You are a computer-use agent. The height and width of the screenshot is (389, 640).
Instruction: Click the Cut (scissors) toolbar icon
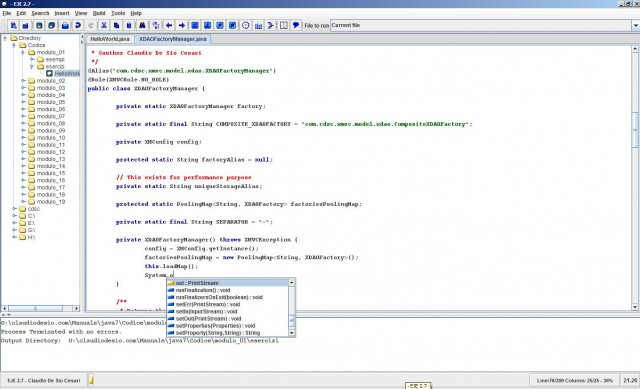point(104,25)
